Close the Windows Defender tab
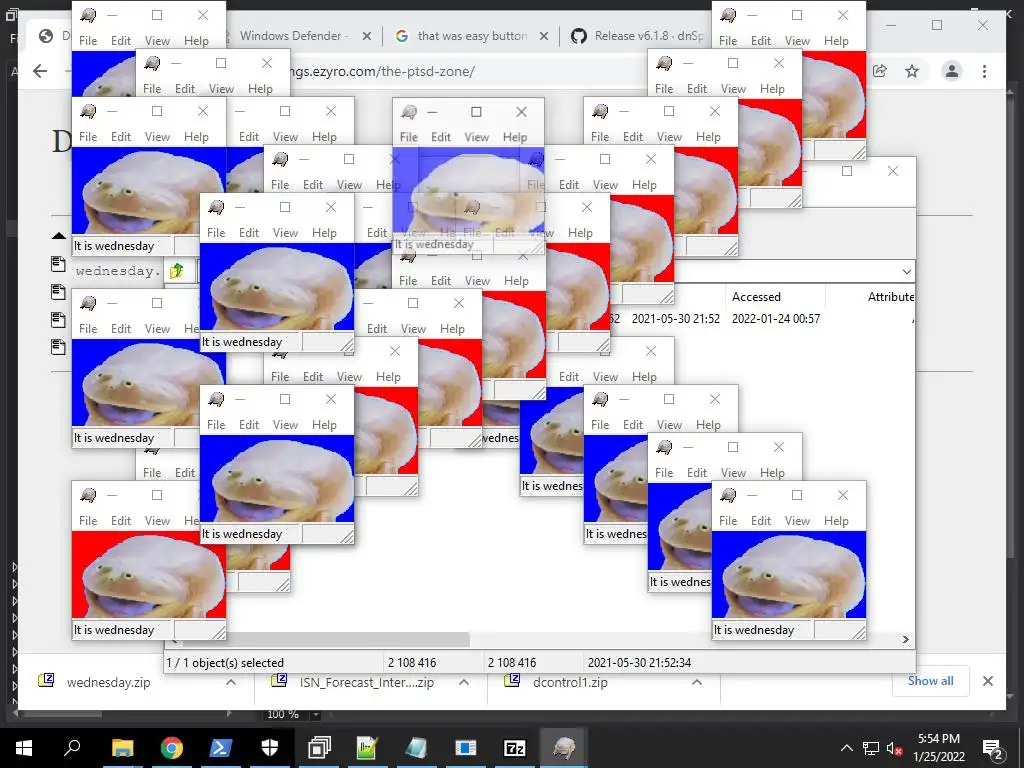Image resolution: width=1024 pixels, height=768 pixels. coord(367,36)
